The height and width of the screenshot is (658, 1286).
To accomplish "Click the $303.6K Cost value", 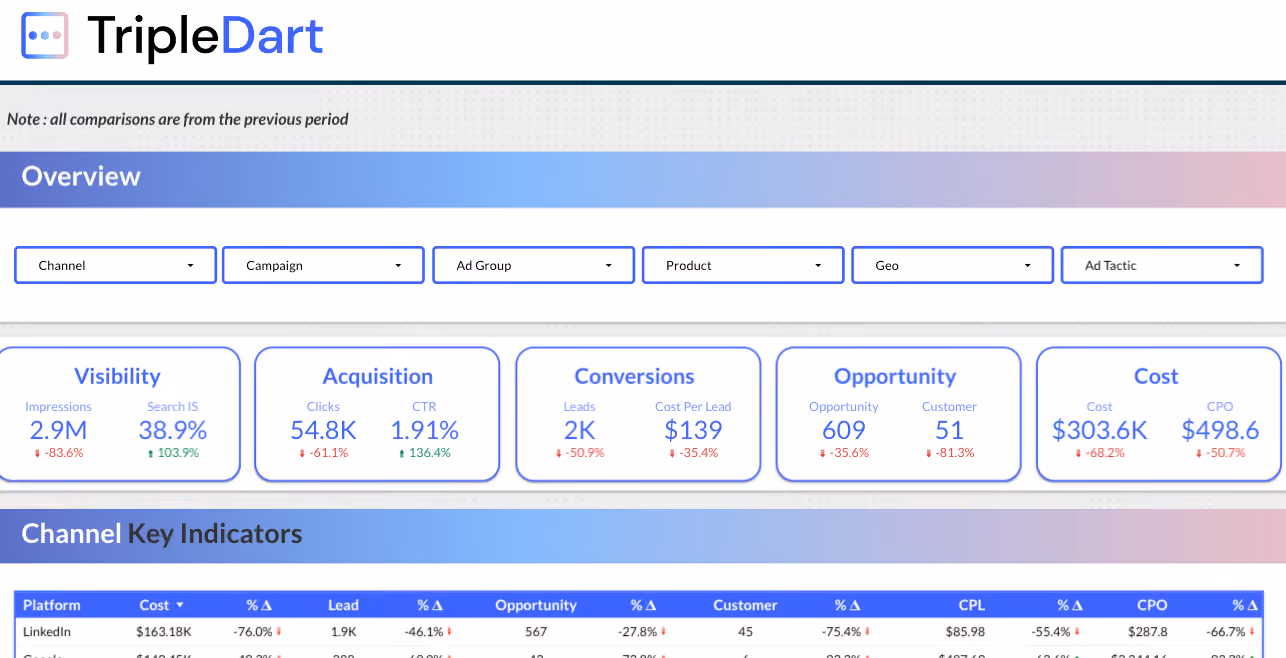I will (1100, 430).
